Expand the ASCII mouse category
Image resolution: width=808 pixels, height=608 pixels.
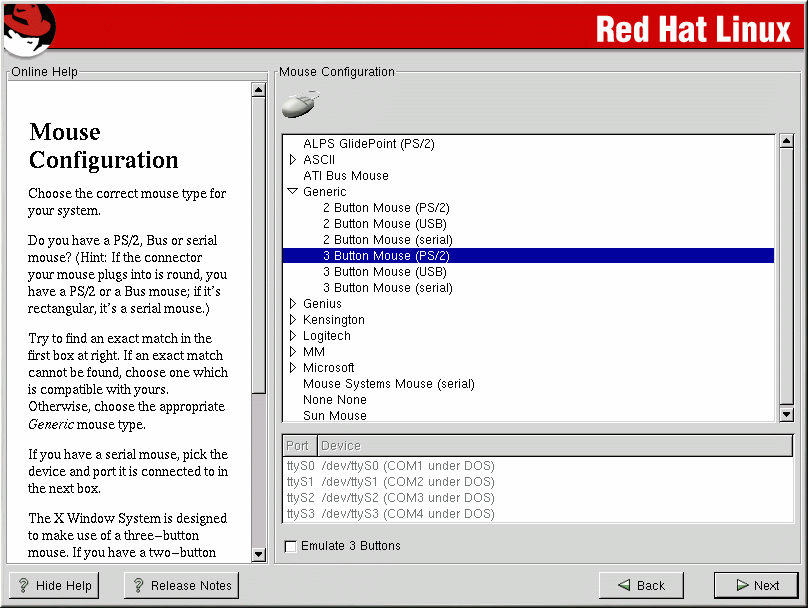[292, 160]
